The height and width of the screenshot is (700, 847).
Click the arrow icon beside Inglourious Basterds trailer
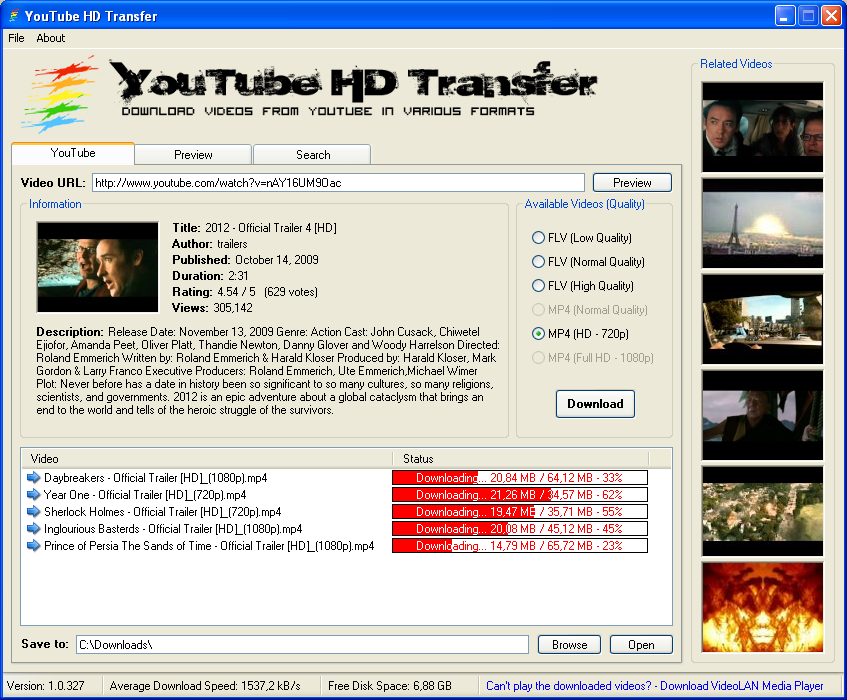pos(33,528)
